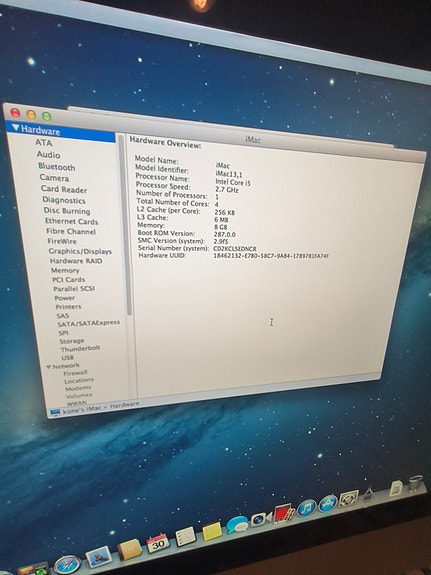Image resolution: width=431 pixels, height=575 pixels.
Task: Select Graphics/Displays in the sidebar
Action: pos(80,251)
